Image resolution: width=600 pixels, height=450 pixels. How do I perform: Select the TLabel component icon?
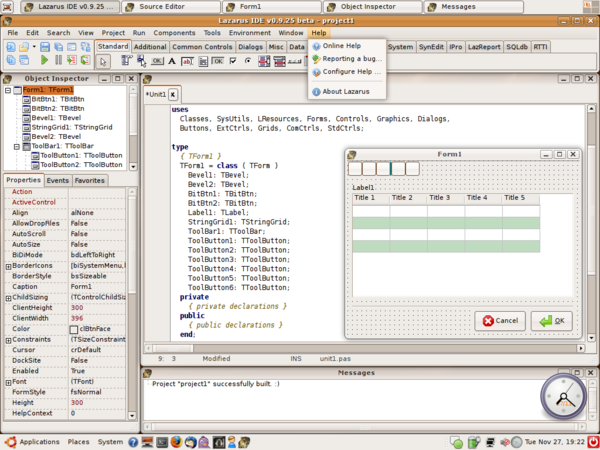(172, 61)
